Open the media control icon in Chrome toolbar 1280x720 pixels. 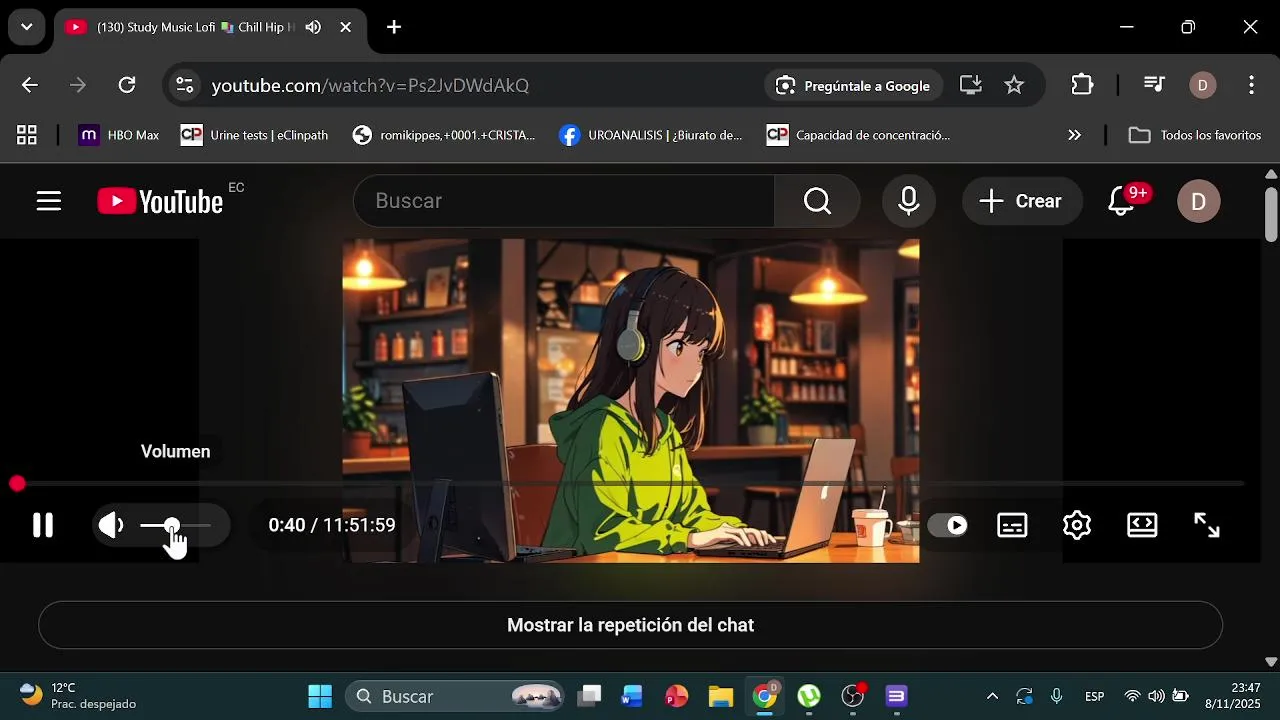coord(1154,85)
